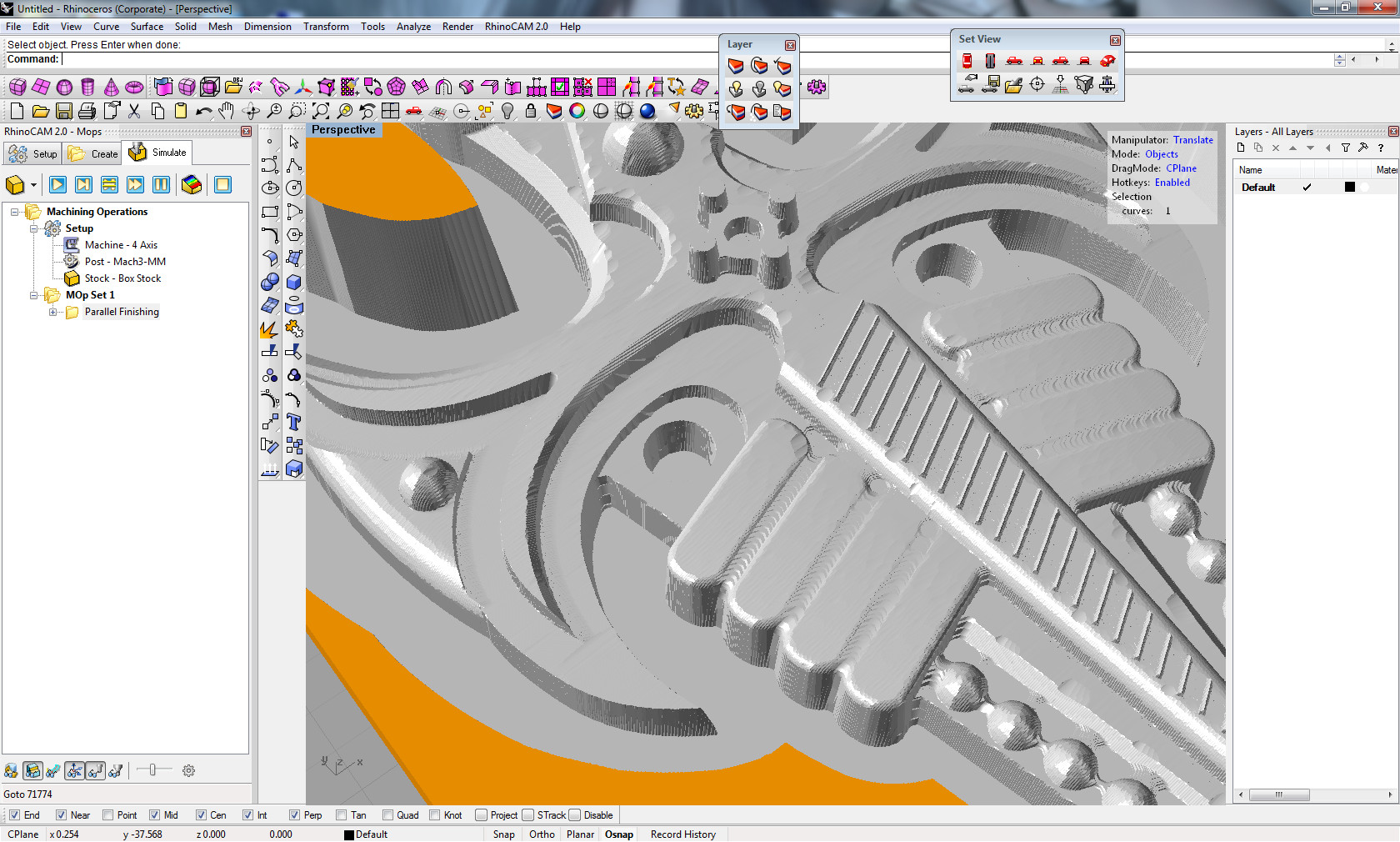
Task: Open simulation settings gear icon
Action: coord(189,771)
